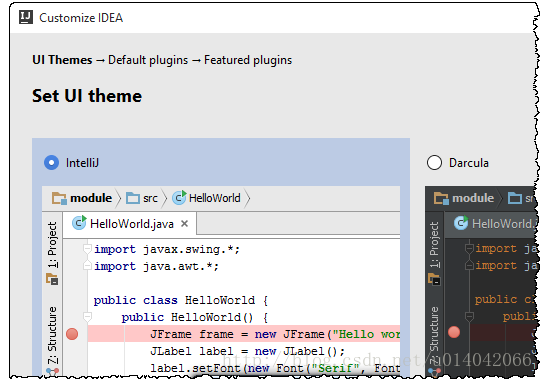Screen dimensions: 543x380
Task: Click the UI Themes breadcrumb step
Action: 62,60
